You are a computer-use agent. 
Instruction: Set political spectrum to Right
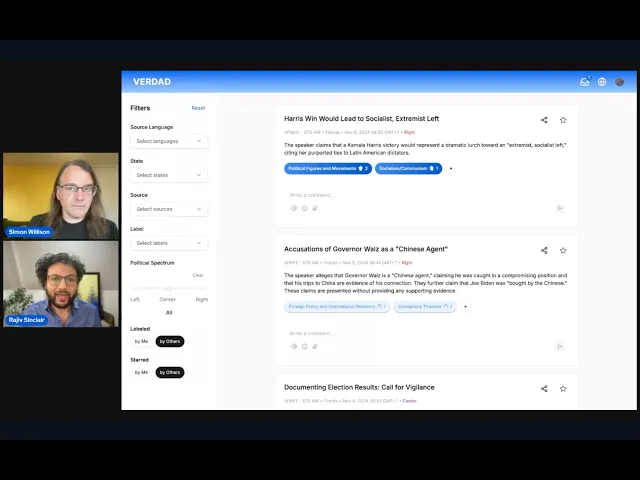click(202, 300)
